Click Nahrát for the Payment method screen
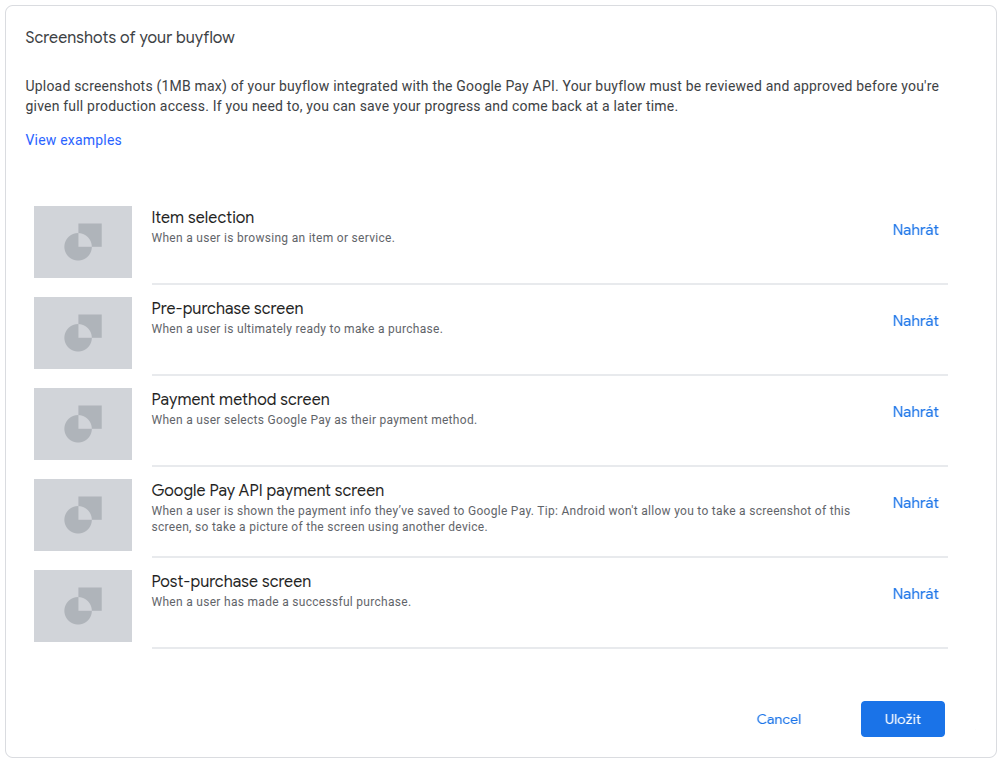This screenshot has height=764, width=1003. 915,412
